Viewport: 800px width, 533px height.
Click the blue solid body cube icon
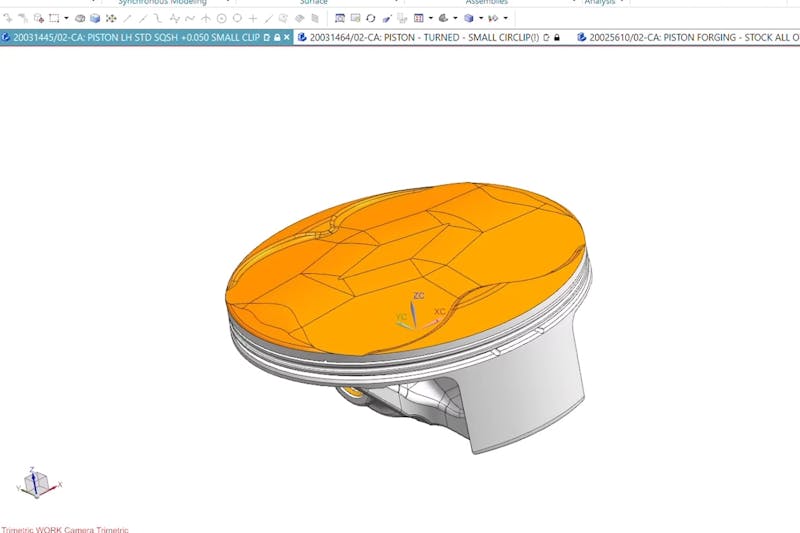tap(95, 18)
